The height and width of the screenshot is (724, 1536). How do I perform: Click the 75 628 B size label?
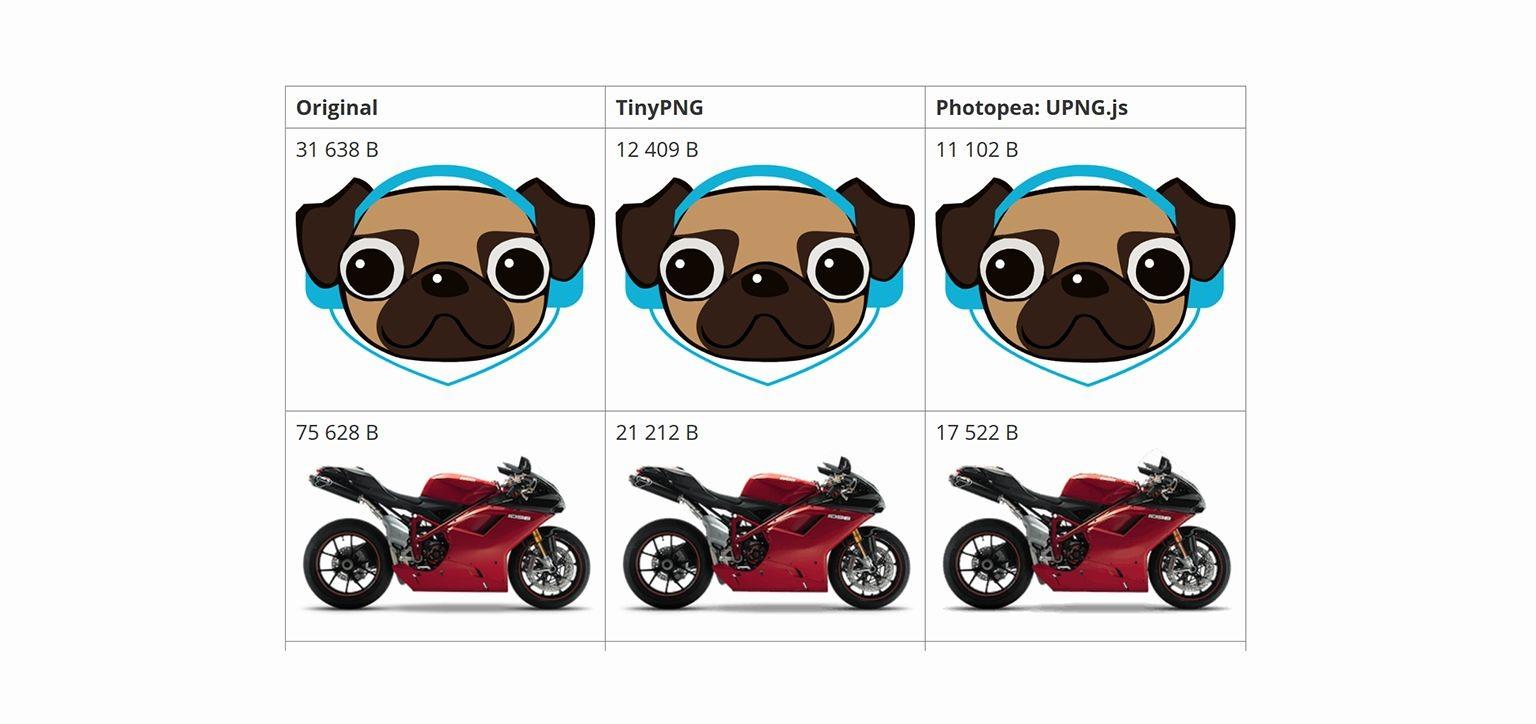click(x=337, y=433)
